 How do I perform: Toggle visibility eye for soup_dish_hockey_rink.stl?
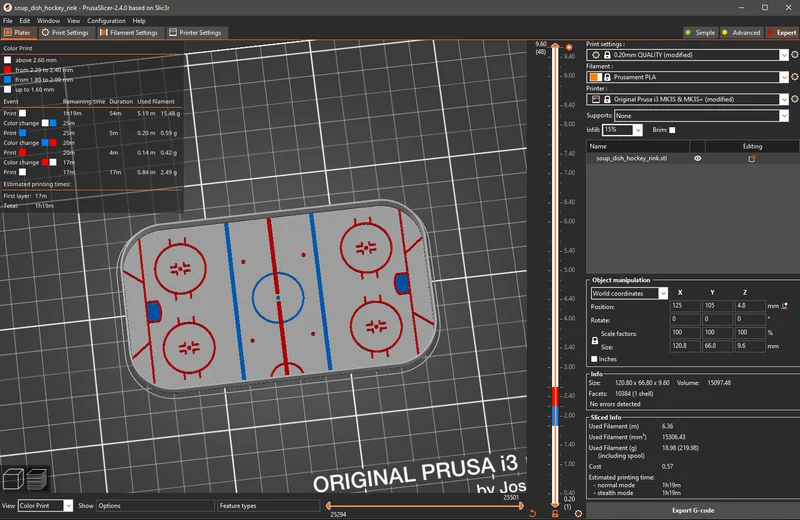click(x=697, y=158)
